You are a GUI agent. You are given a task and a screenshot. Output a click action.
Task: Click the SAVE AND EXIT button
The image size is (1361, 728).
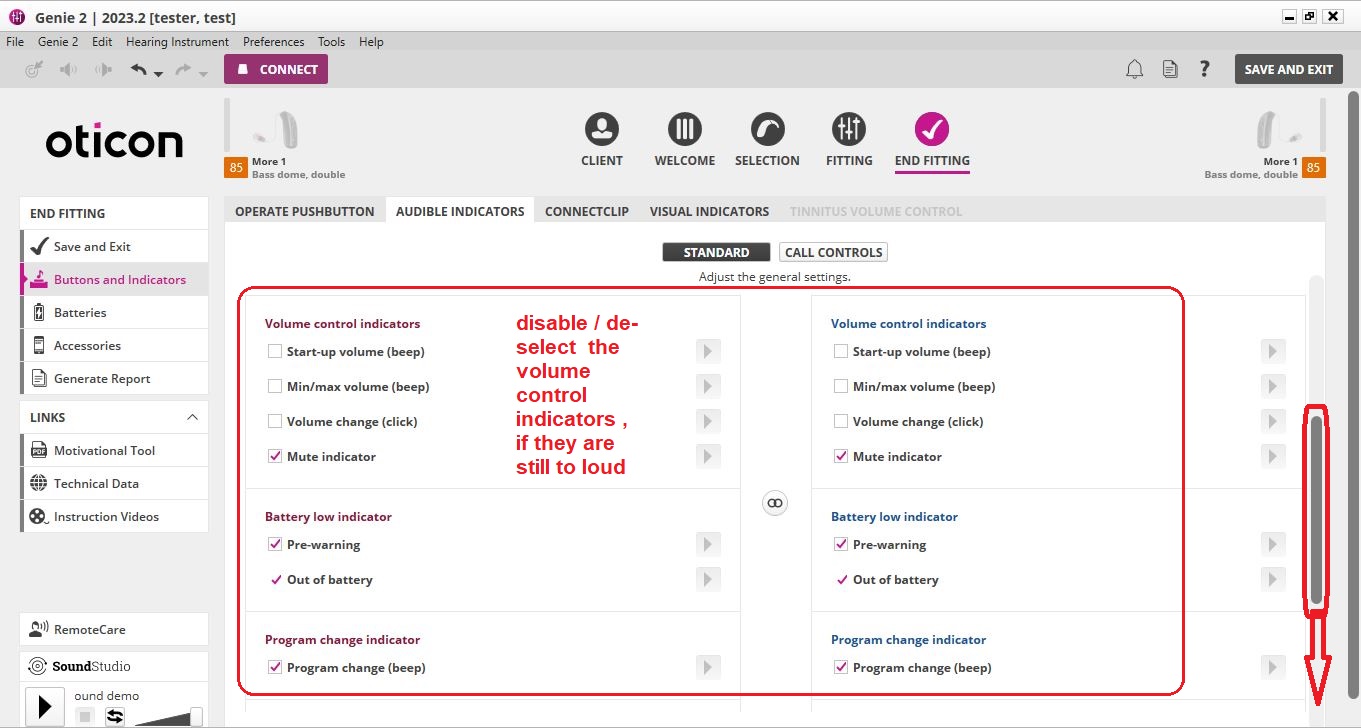[x=1288, y=69]
